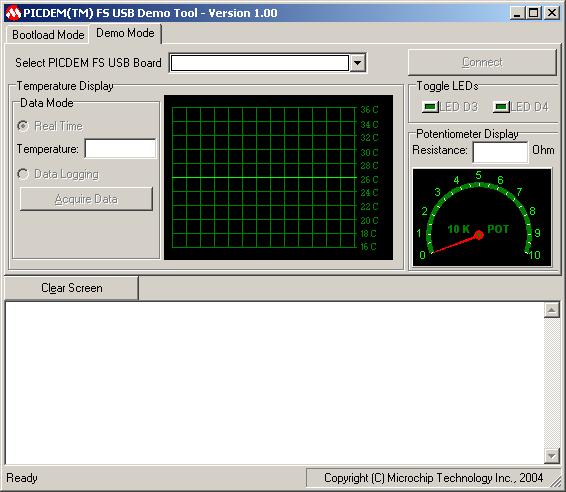Click the Connect button
The height and width of the screenshot is (492, 566).
[482, 62]
